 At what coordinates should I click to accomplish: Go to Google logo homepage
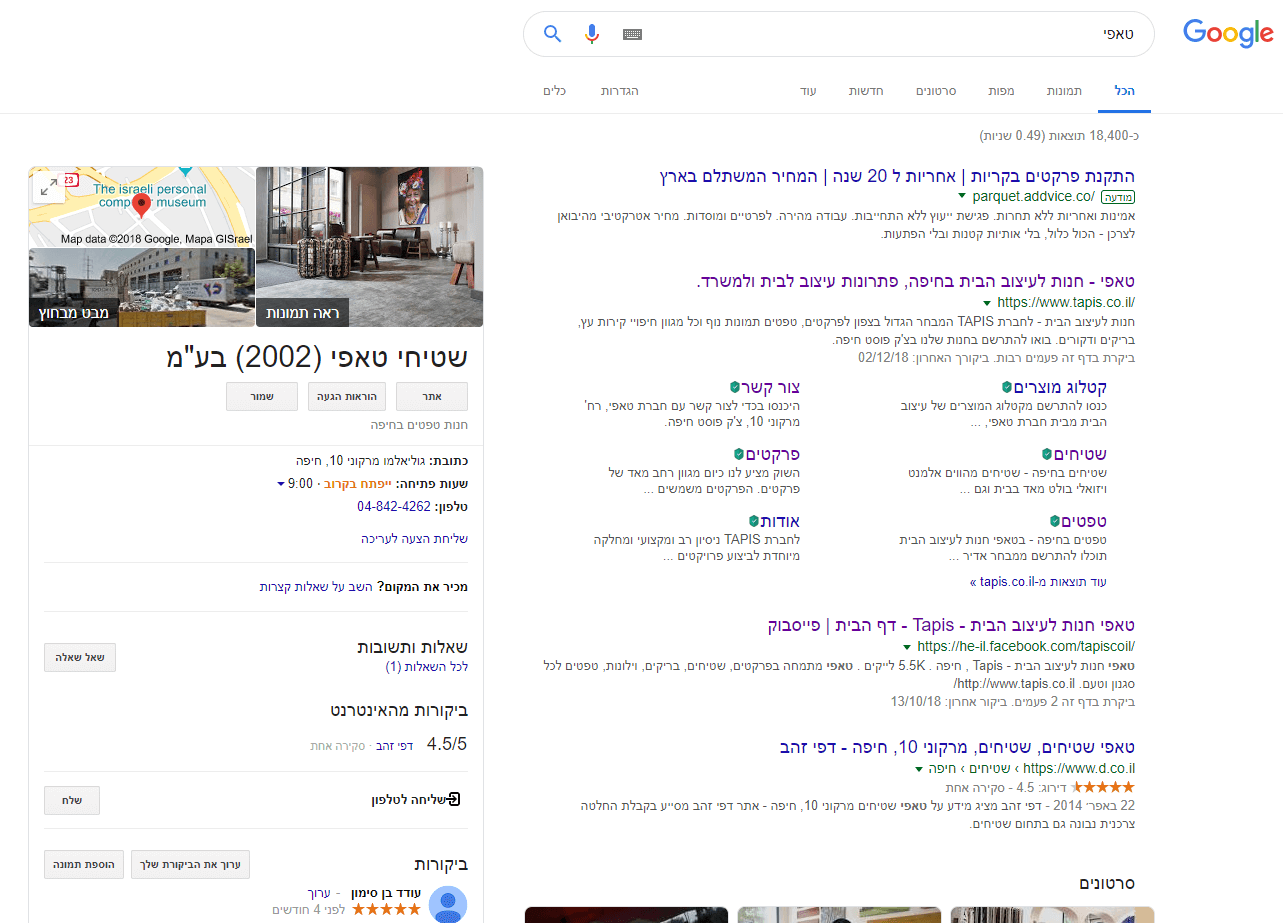(1228, 33)
